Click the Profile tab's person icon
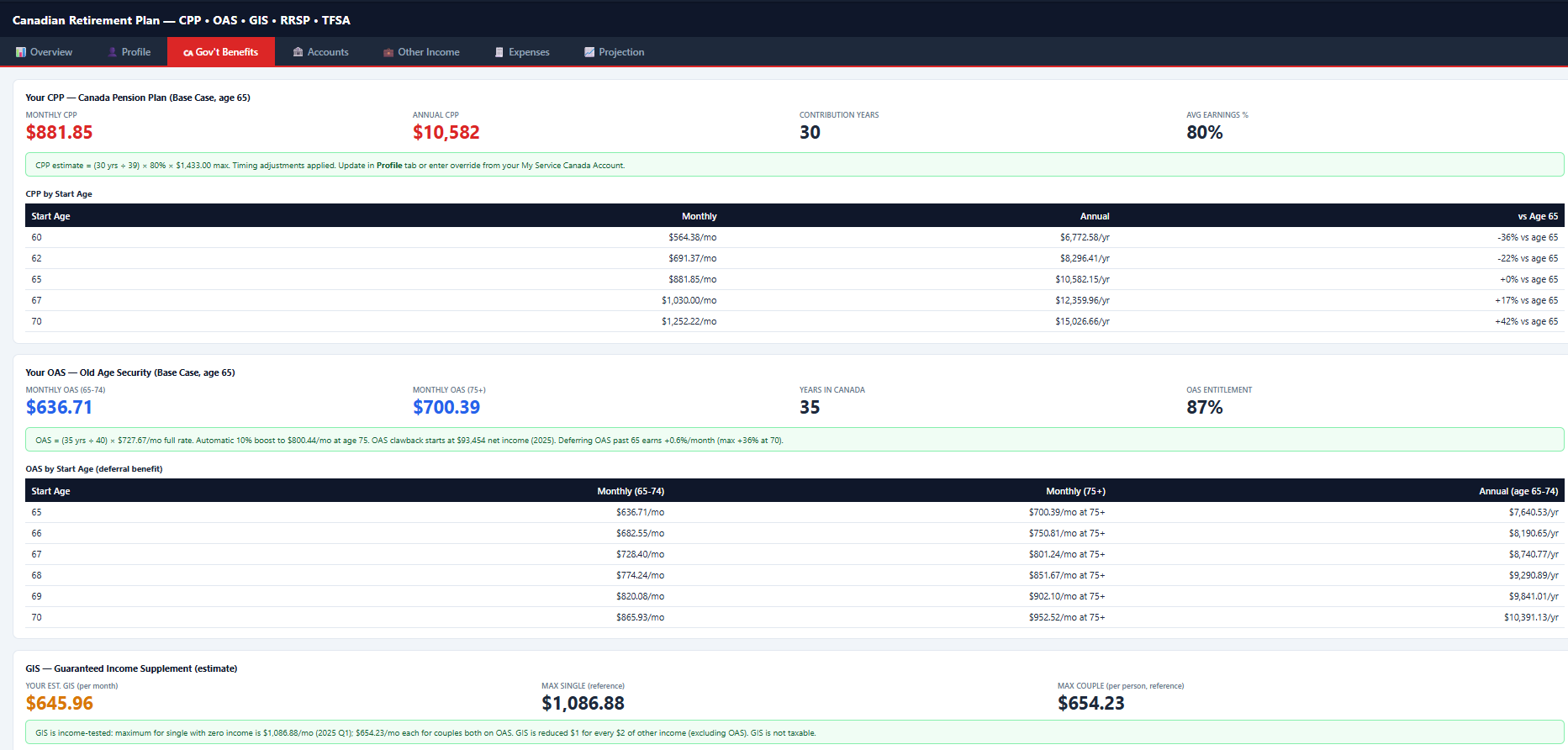The image size is (1568, 750). pos(113,52)
